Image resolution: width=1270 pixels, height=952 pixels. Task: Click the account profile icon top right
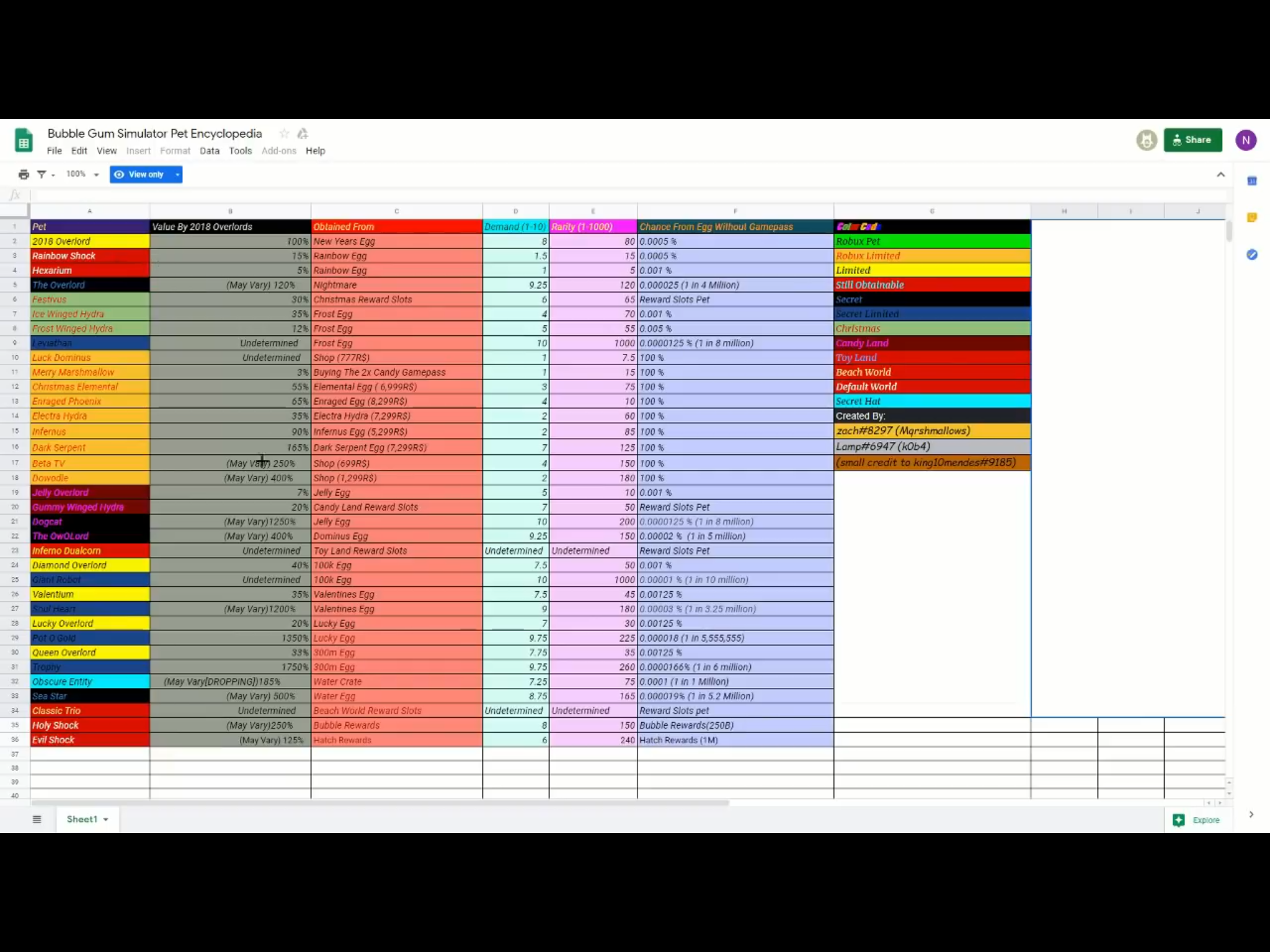[x=1246, y=140]
